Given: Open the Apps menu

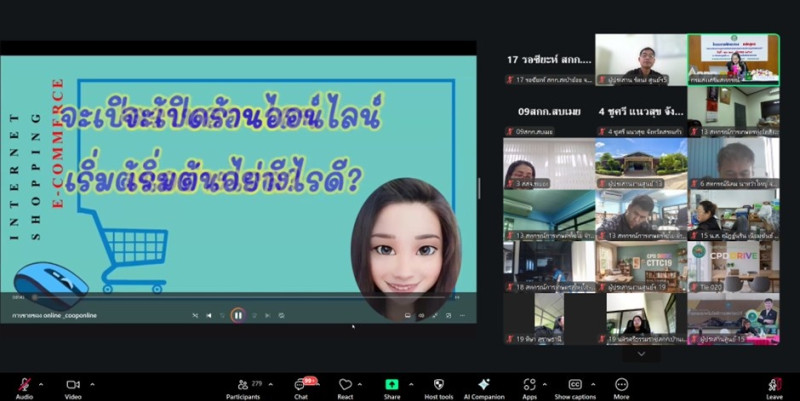Looking at the screenshot, I should [530, 385].
